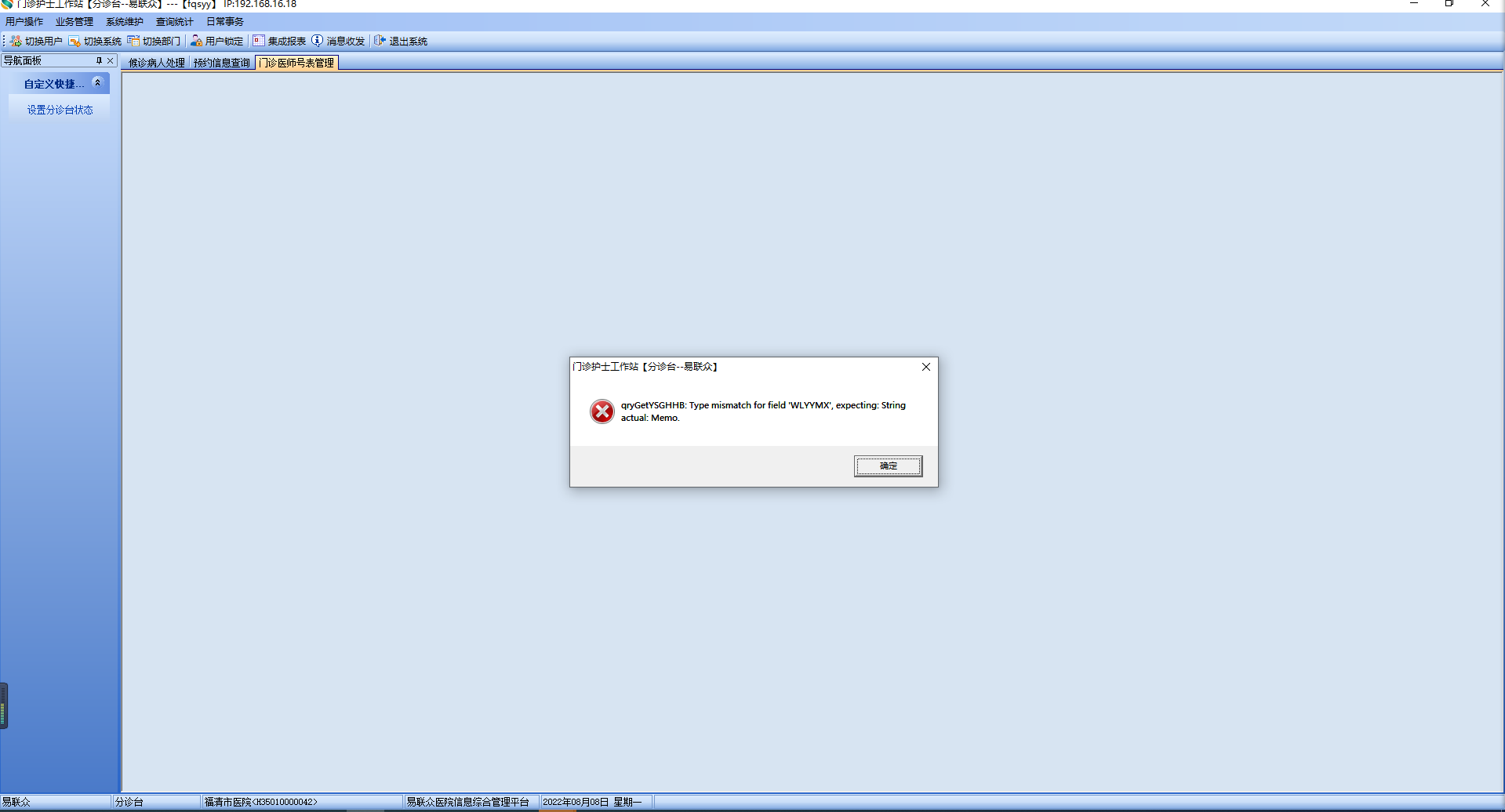Image resolution: width=1505 pixels, height=812 pixels.
Task: Close the error dialog with X
Action: [926, 367]
